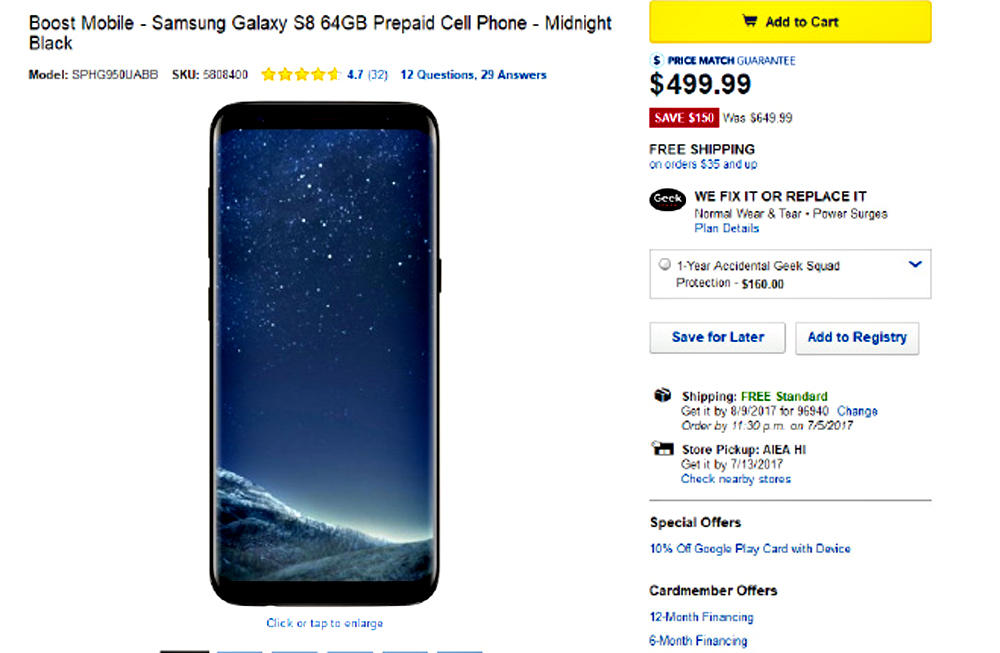Open the Check nearby stores link
The image size is (1000, 653).
click(736, 479)
